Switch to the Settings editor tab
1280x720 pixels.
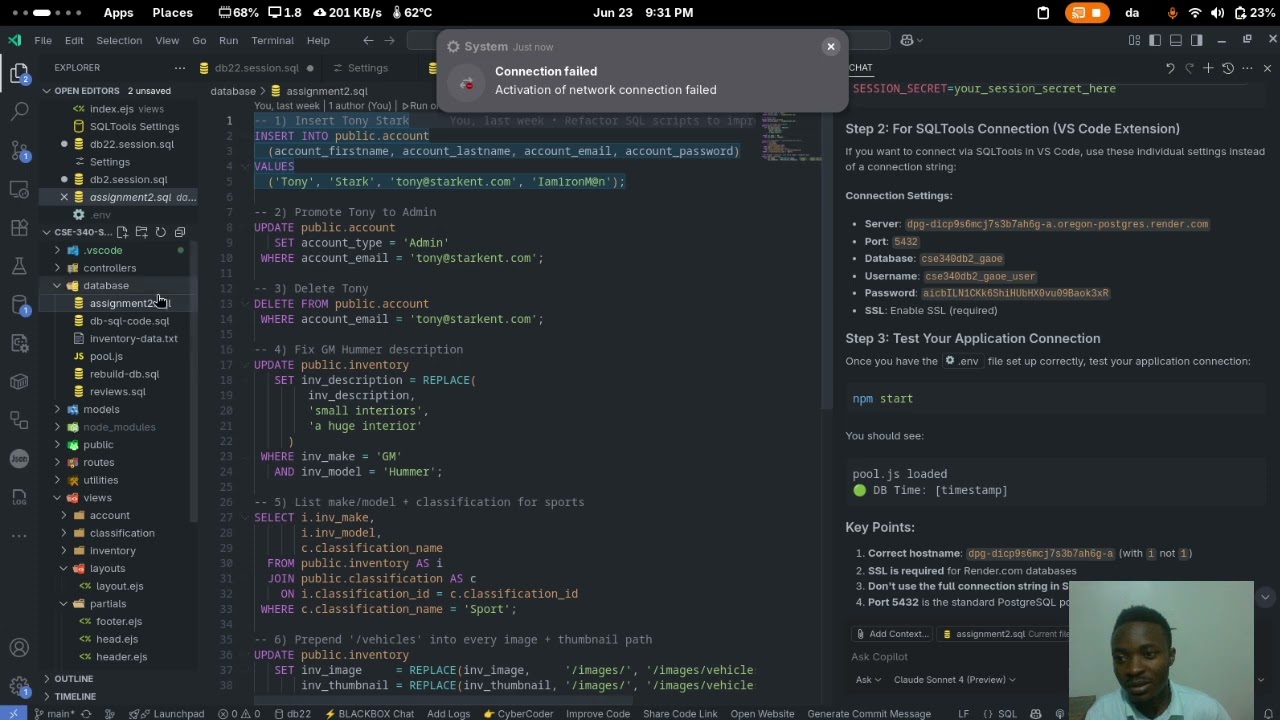pos(368,68)
